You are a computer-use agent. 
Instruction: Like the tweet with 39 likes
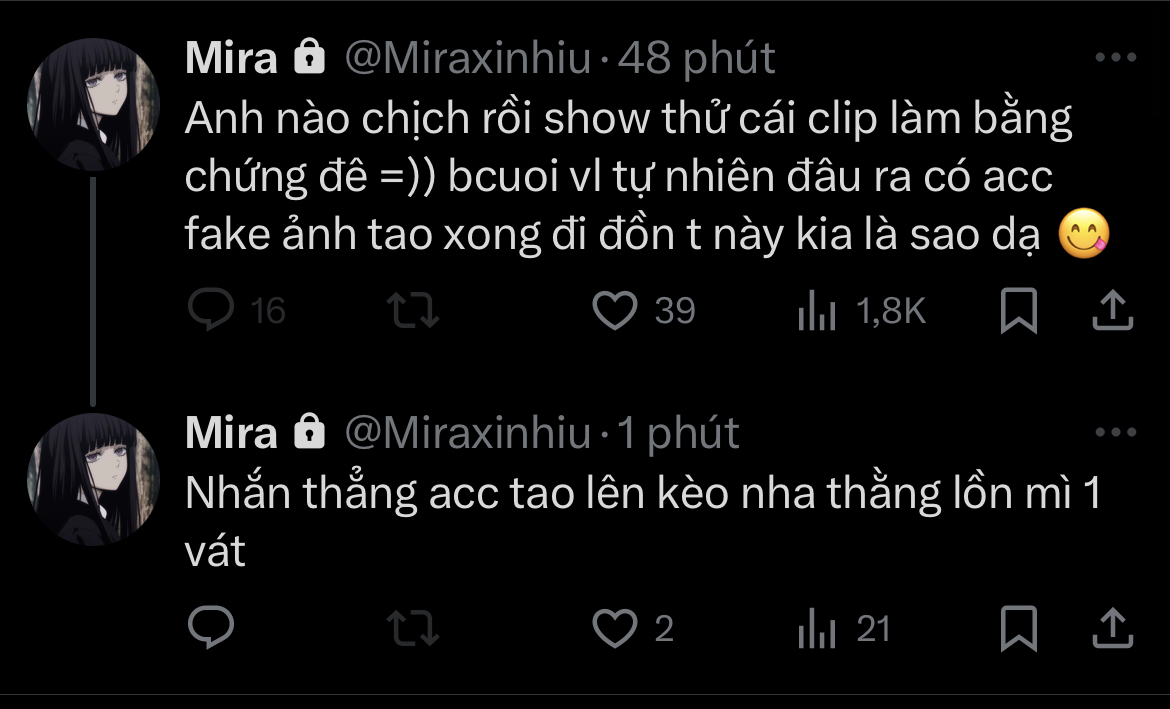coord(616,312)
